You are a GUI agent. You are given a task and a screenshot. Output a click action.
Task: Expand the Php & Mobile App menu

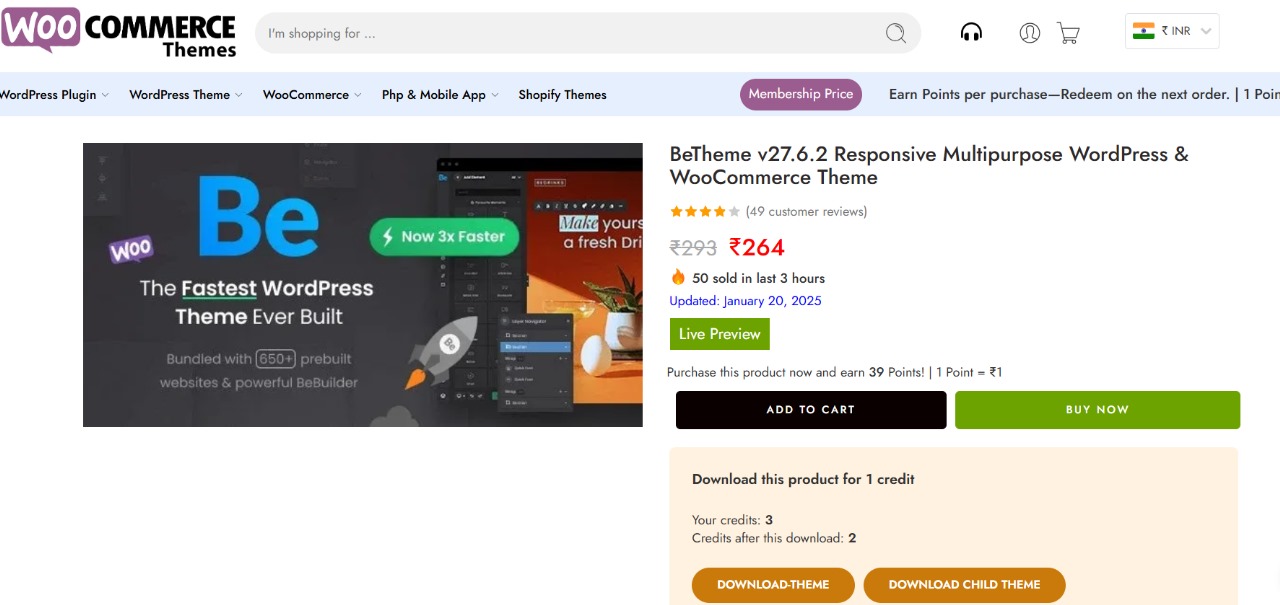pyautogui.click(x=434, y=94)
